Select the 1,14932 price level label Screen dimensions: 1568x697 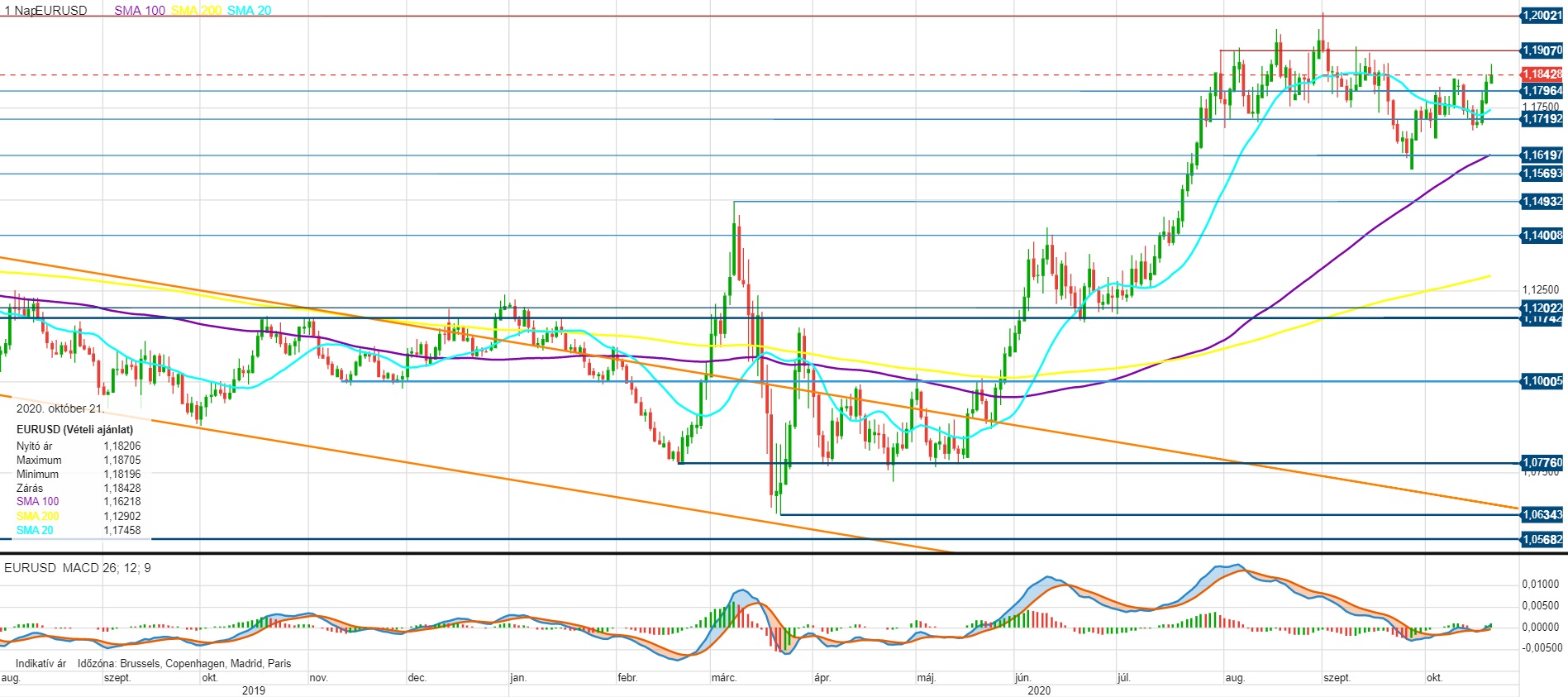(1542, 202)
